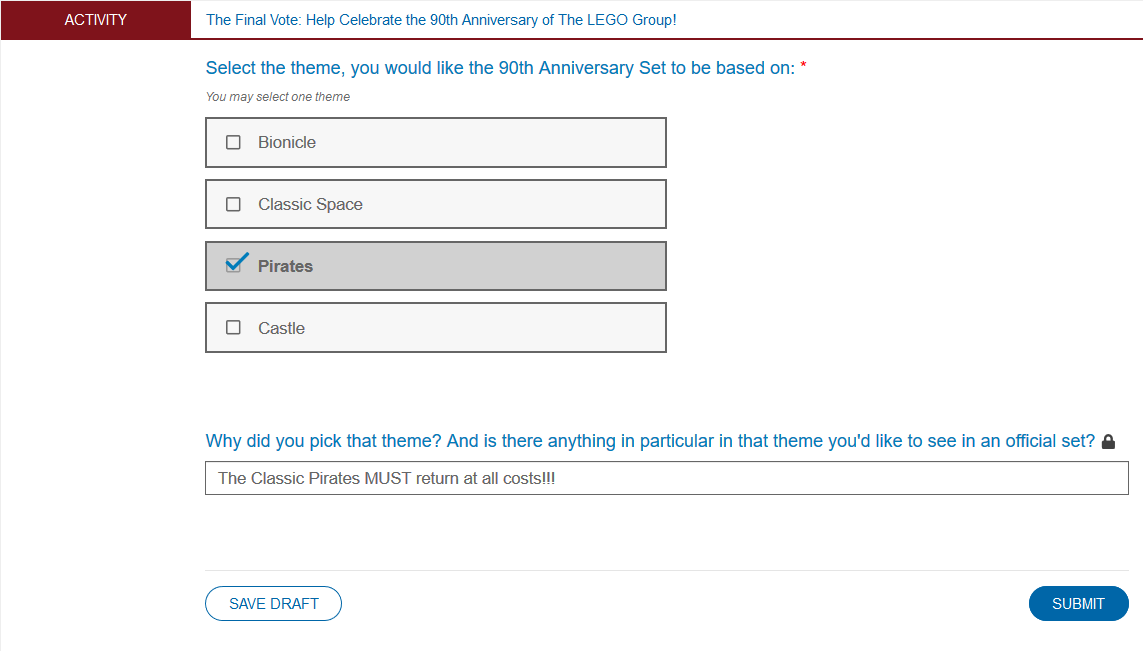Focus the theme reason text field
The width and height of the screenshot is (1143, 651).
point(666,478)
